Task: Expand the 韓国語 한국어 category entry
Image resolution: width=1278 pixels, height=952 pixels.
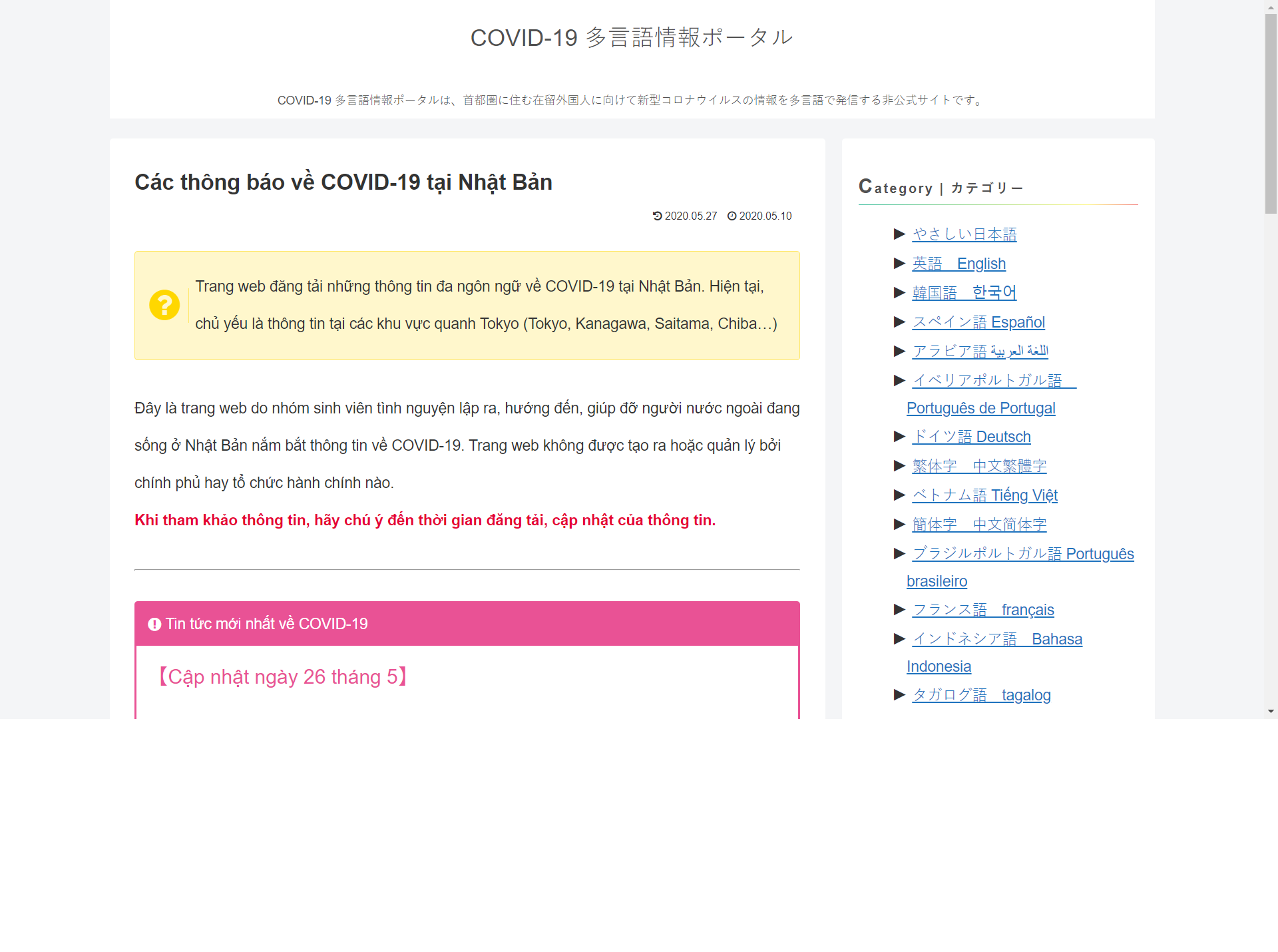Action: (964, 292)
